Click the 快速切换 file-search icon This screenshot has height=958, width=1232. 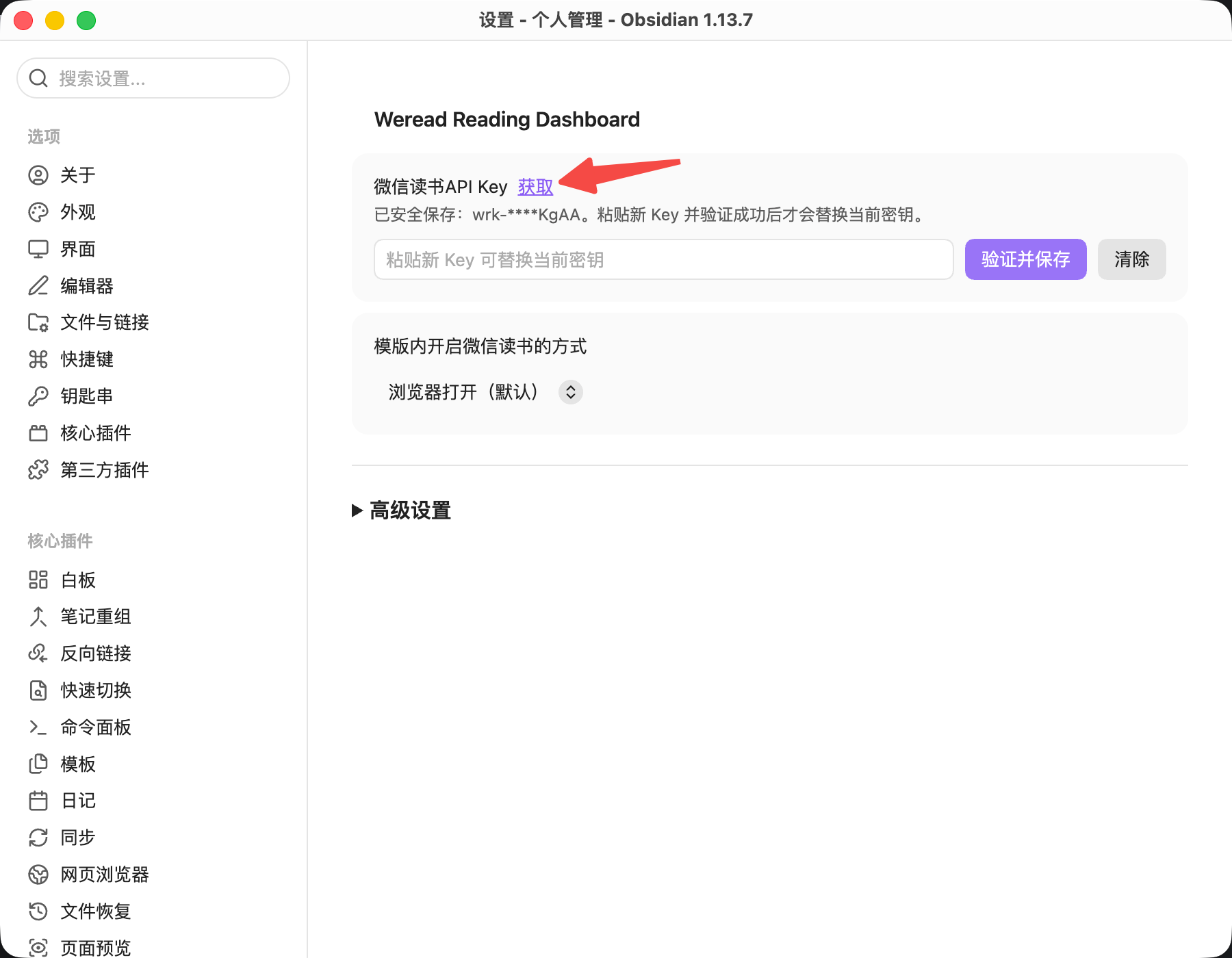coord(38,690)
